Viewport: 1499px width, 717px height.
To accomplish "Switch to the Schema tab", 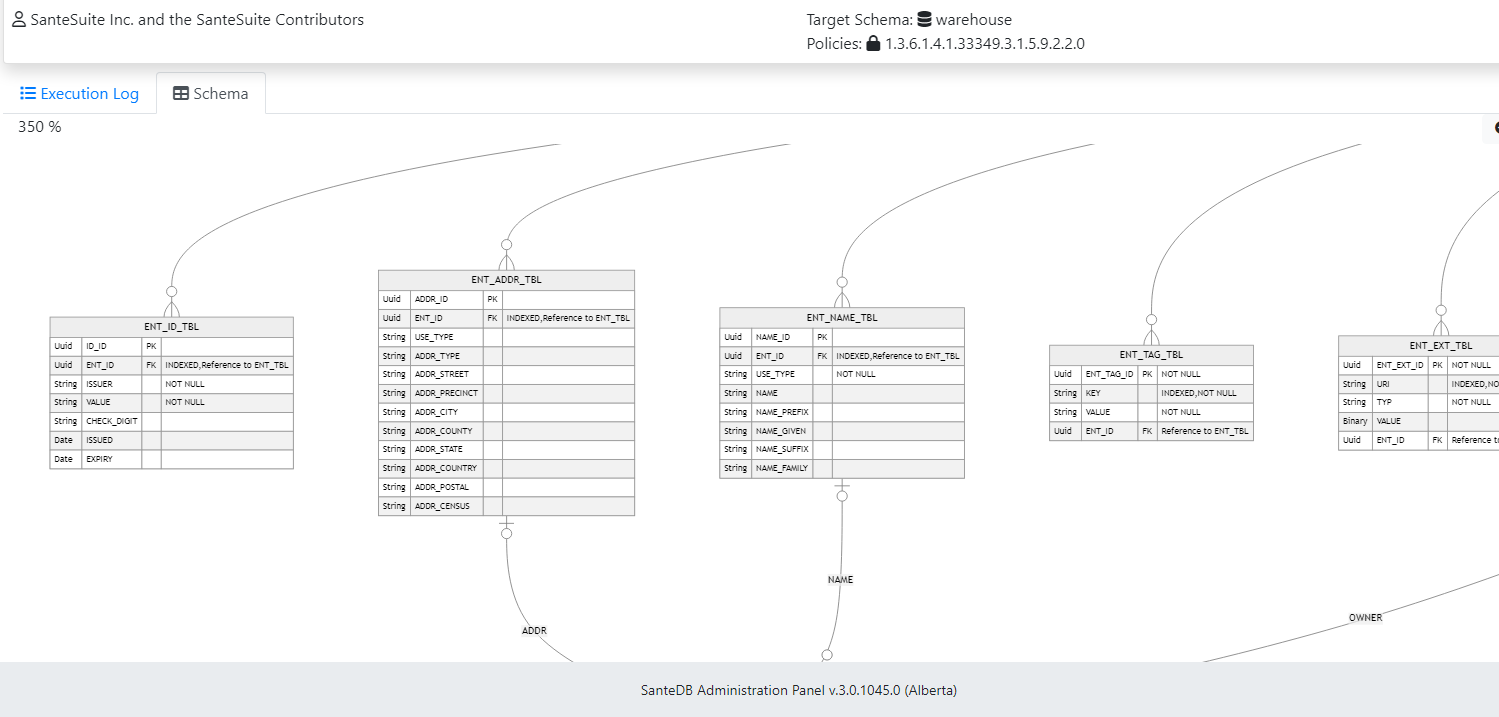I will tap(211, 94).
